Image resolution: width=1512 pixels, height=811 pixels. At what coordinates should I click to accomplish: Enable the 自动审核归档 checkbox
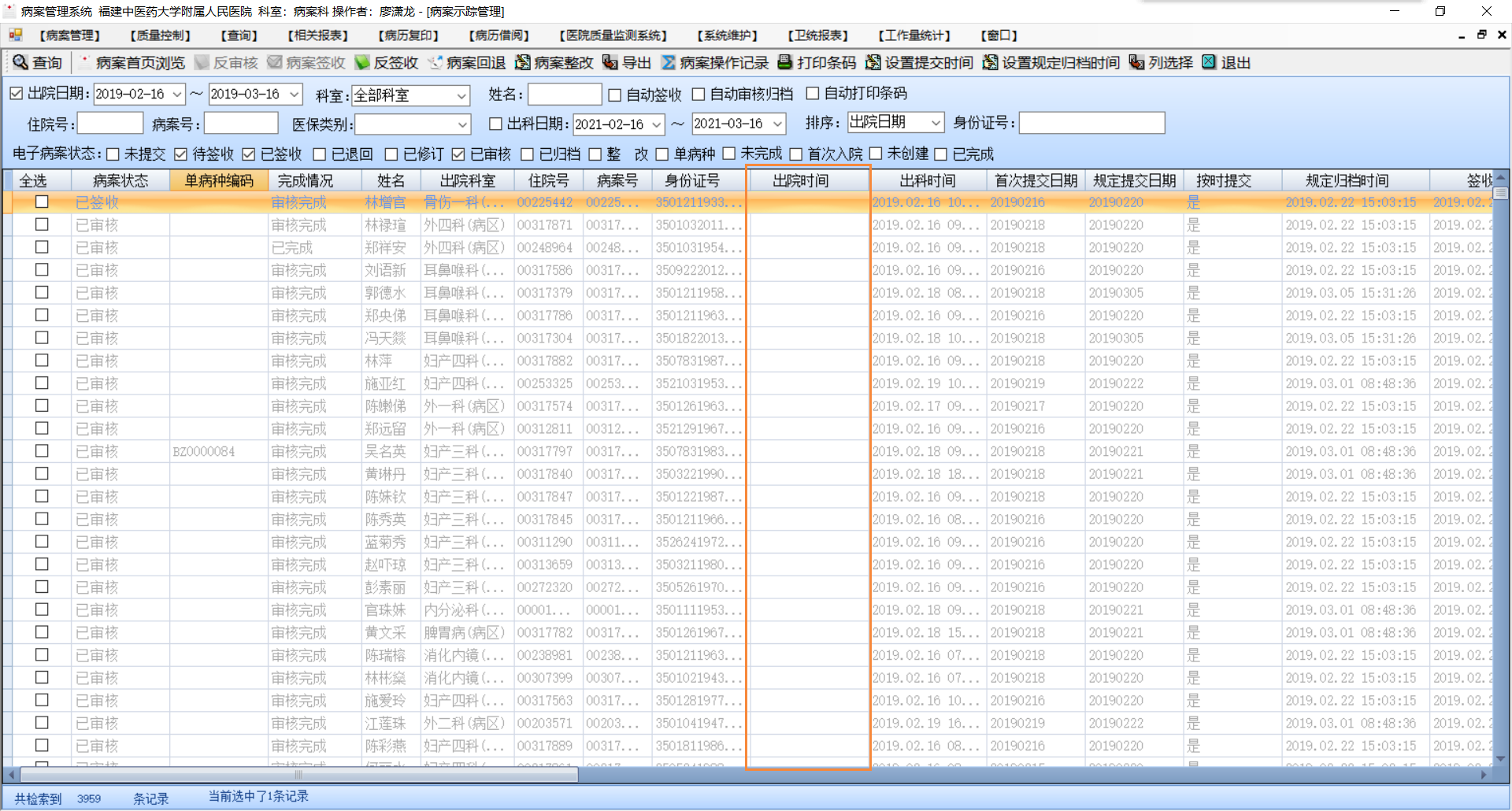[699, 94]
